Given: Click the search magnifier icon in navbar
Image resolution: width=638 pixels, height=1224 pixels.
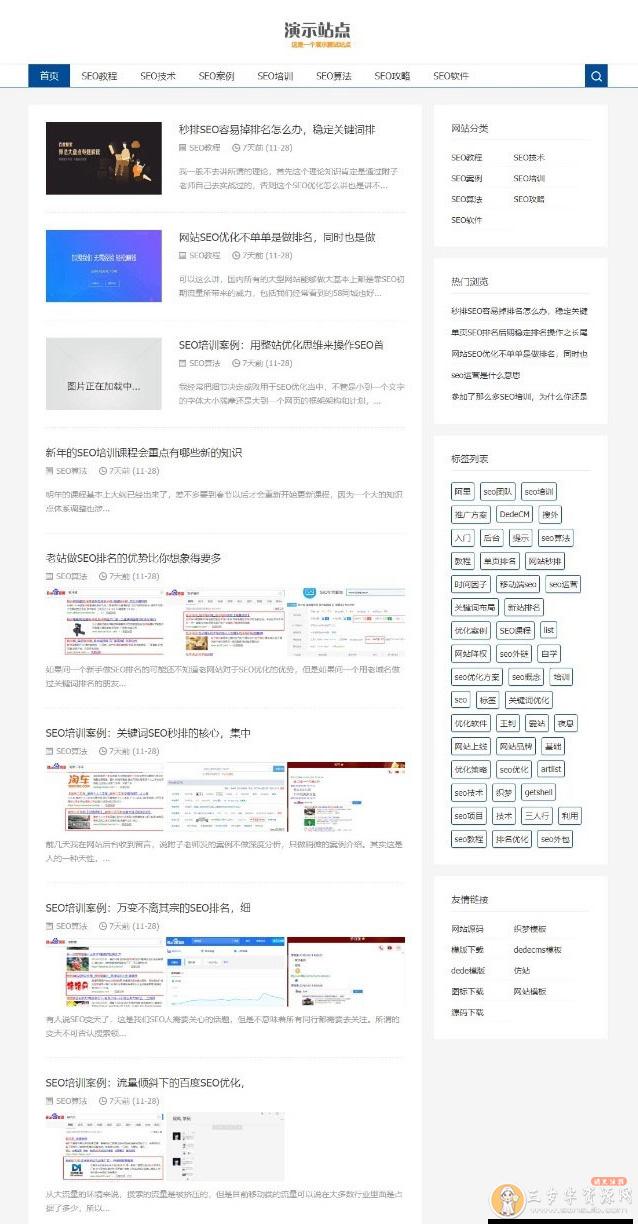Looking at the screenshot, I should (x=596, y=76).
